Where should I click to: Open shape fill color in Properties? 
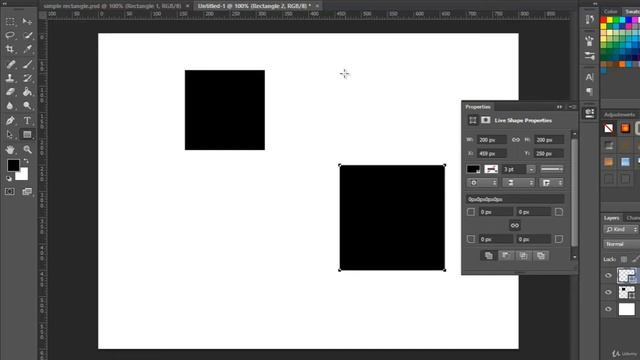point(473,169)
